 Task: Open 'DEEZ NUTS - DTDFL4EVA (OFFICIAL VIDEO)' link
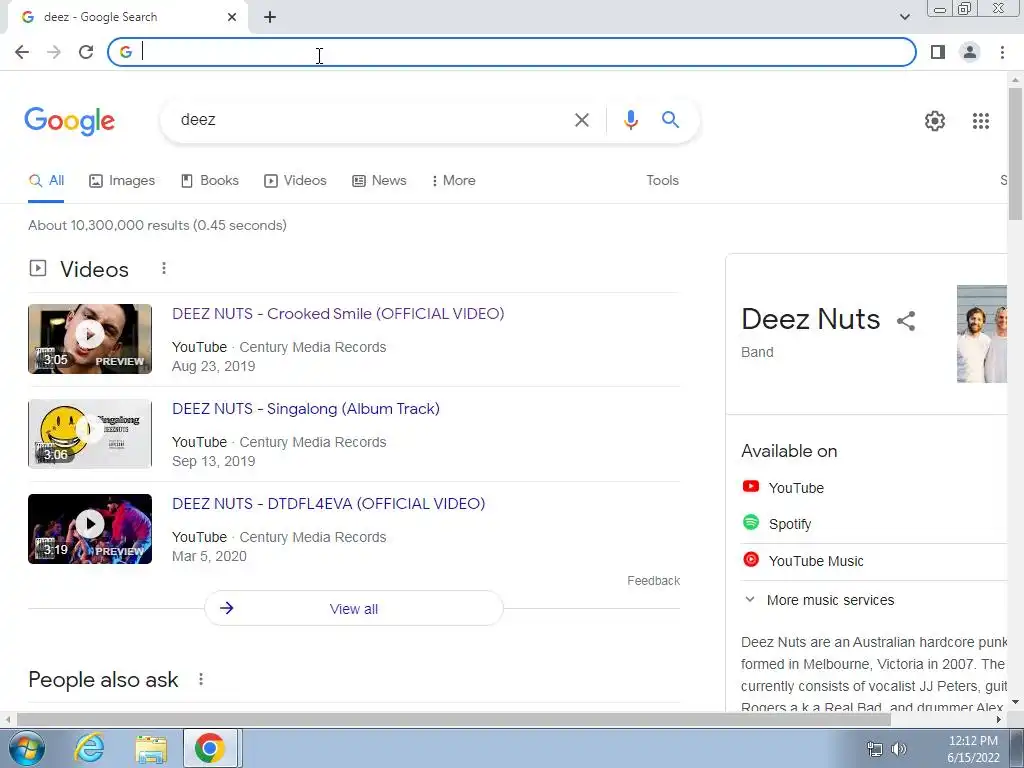(328, 504)
